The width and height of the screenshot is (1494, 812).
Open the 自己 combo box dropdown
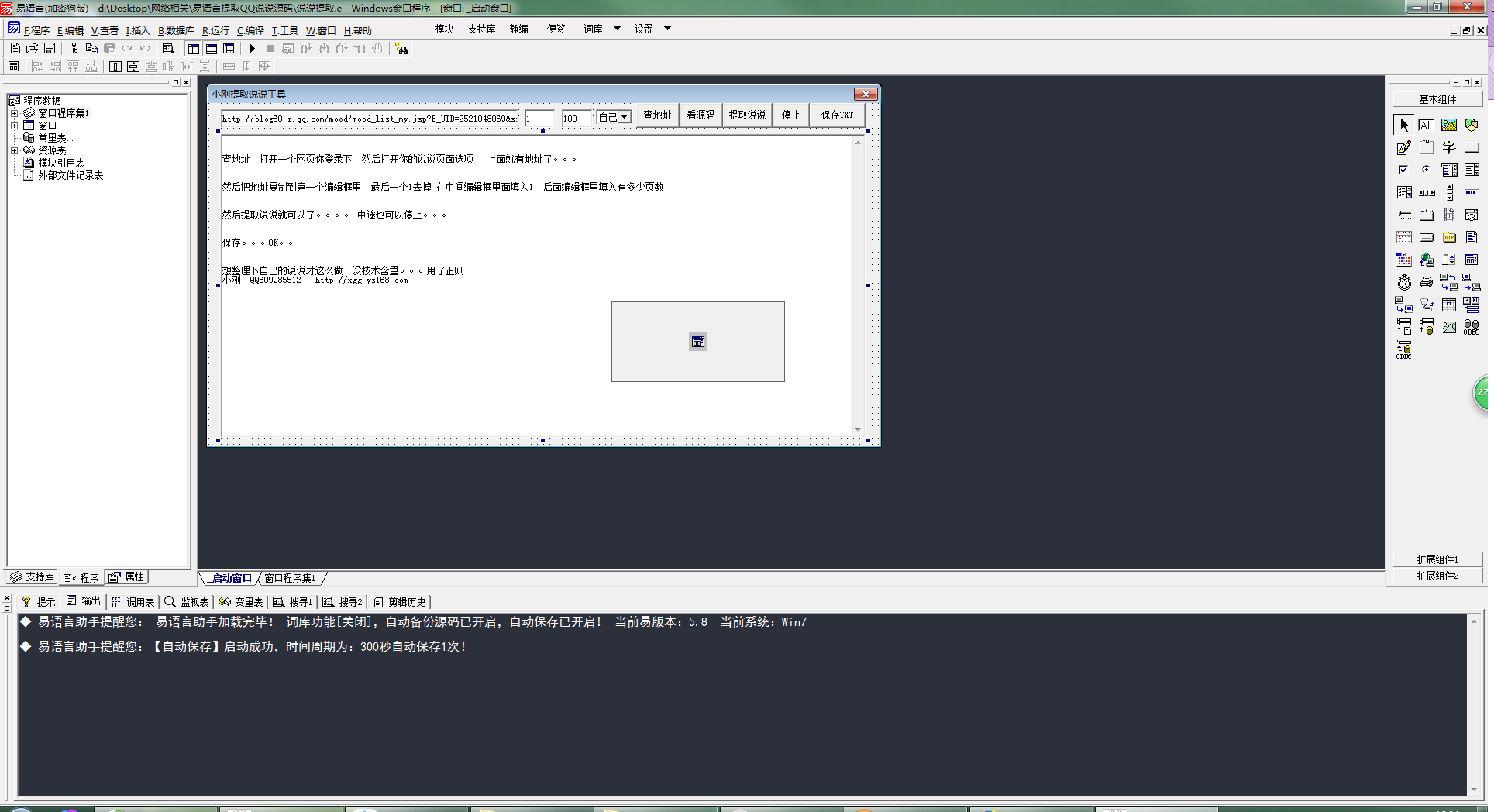(x=624, y=118)
